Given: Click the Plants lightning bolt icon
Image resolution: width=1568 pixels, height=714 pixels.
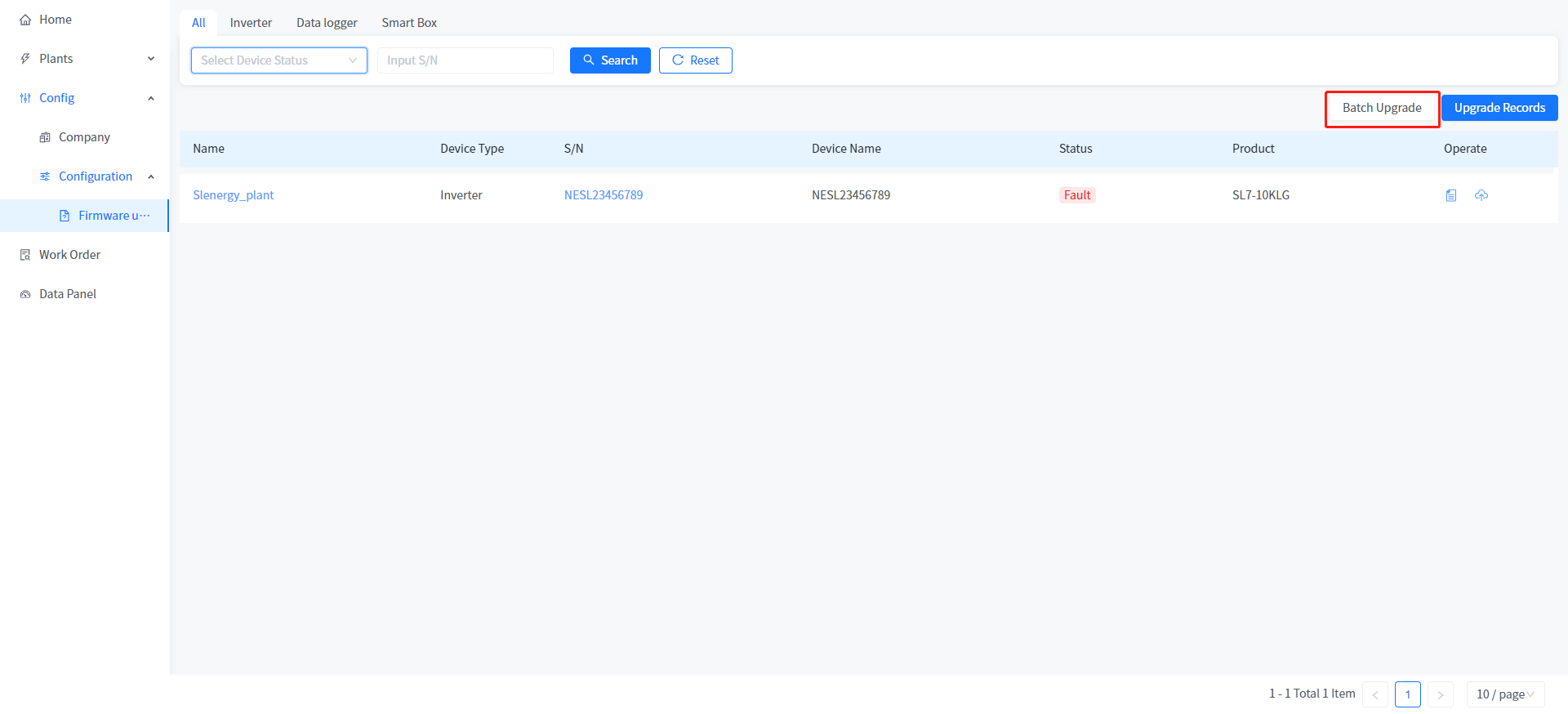Looking at the screenshot, I should point(25,59).
